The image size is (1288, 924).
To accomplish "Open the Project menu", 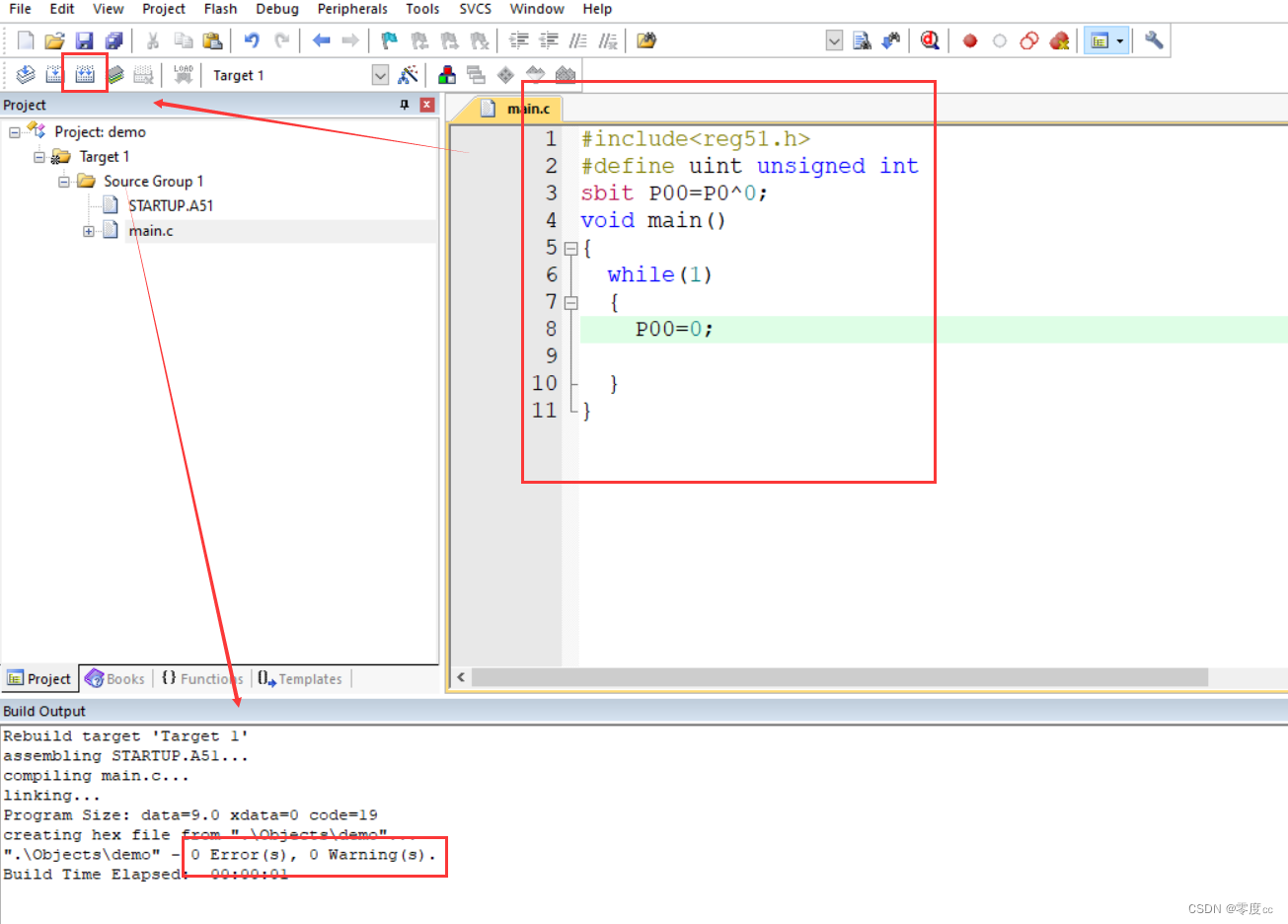I will point(164,9).
